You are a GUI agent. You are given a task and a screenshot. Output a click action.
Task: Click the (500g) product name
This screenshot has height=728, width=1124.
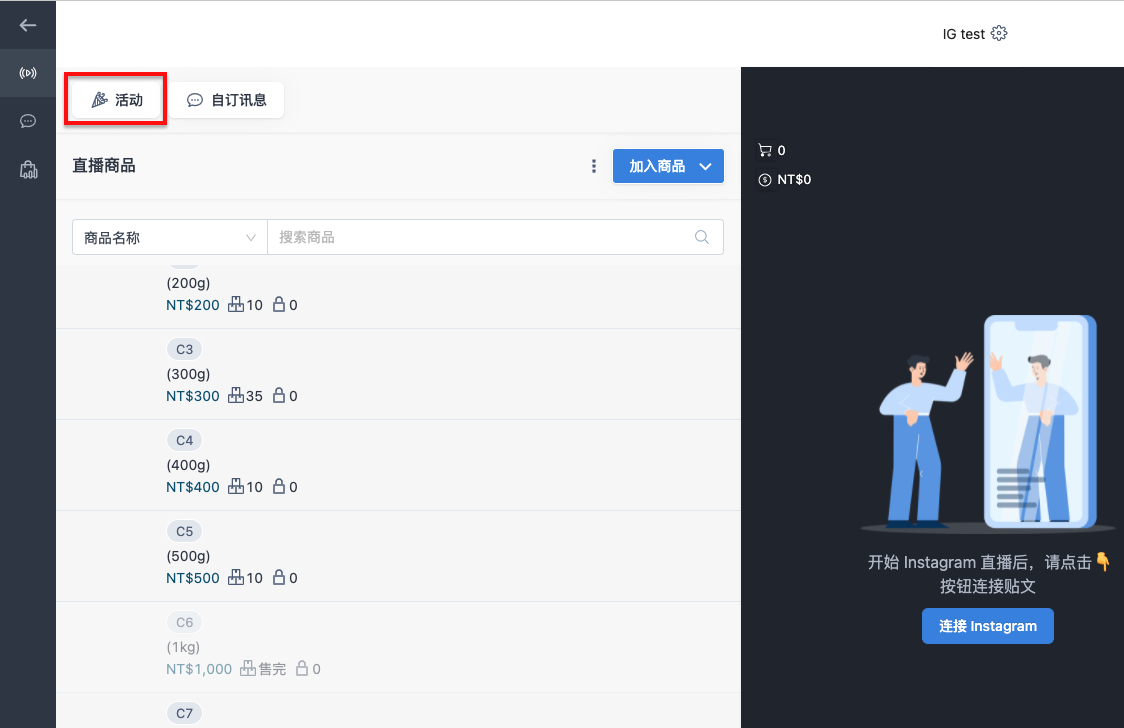point(189,556)
